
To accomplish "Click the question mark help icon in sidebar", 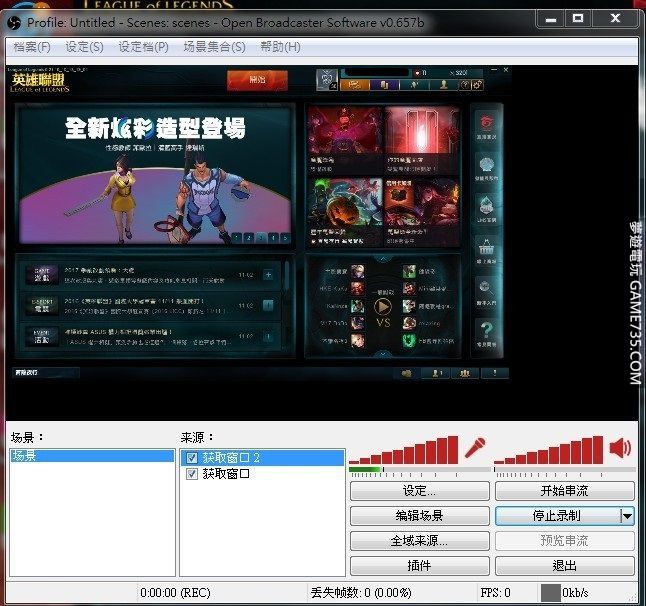I will pyautogui.click(x=487, y=332).
